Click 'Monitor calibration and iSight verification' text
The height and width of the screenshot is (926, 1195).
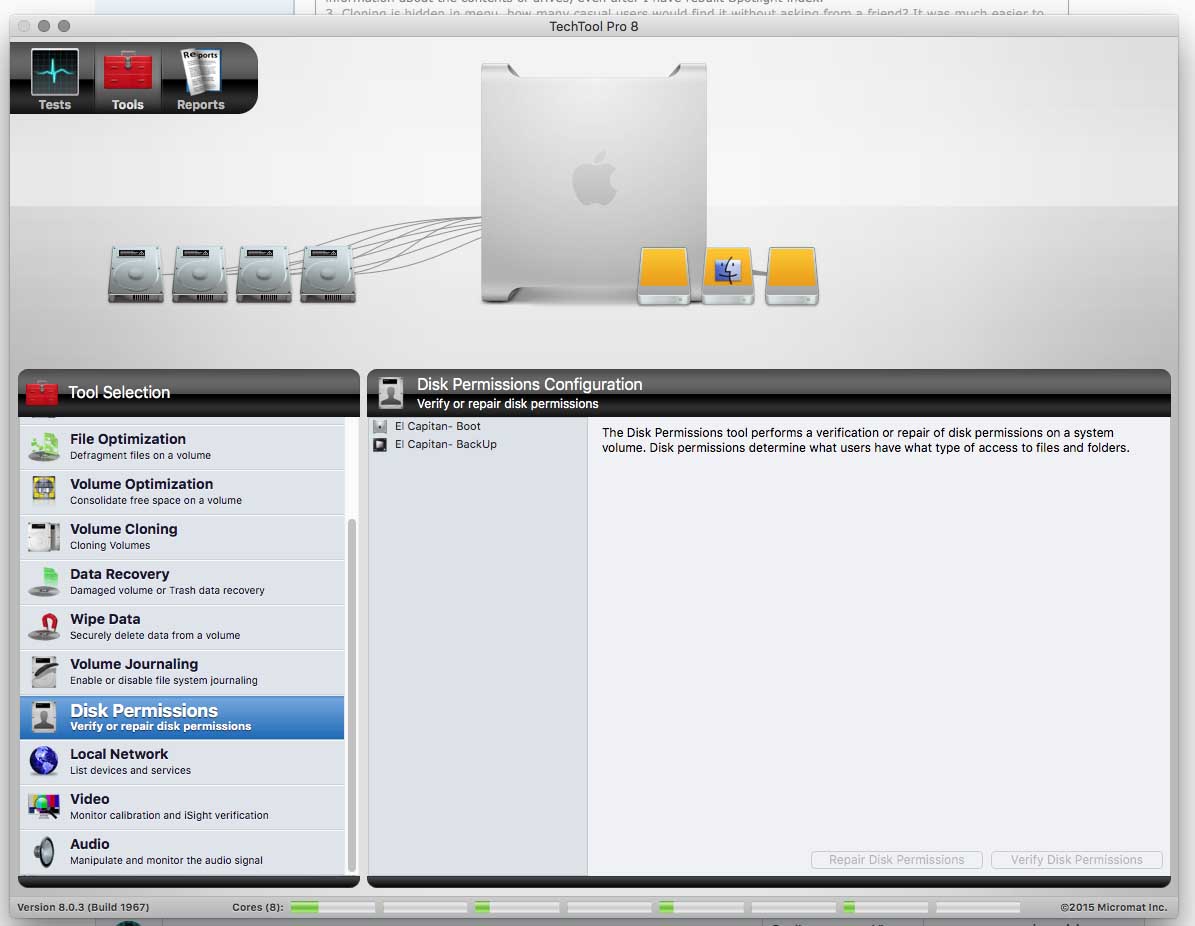(x=169, y=815)
